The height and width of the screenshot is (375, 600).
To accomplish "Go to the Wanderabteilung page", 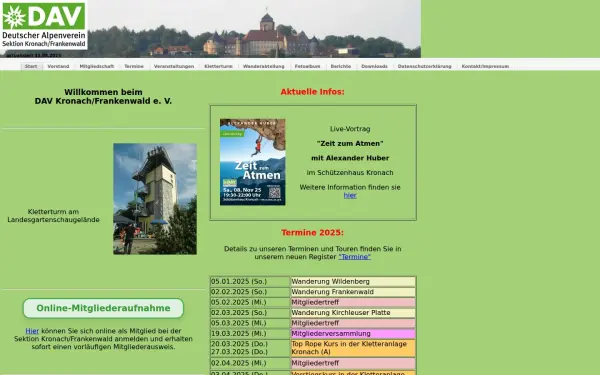I will point(264,66).
